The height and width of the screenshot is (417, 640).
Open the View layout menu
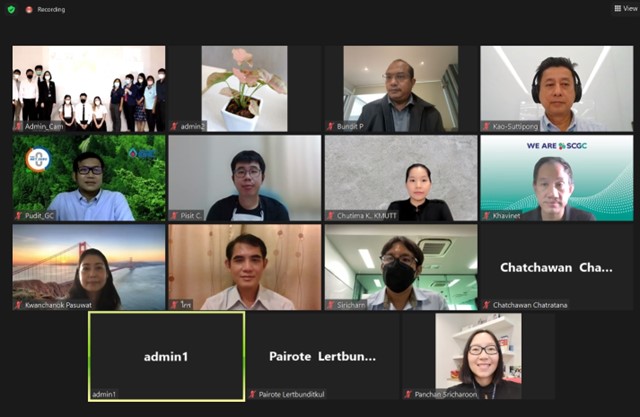[627, 8]
